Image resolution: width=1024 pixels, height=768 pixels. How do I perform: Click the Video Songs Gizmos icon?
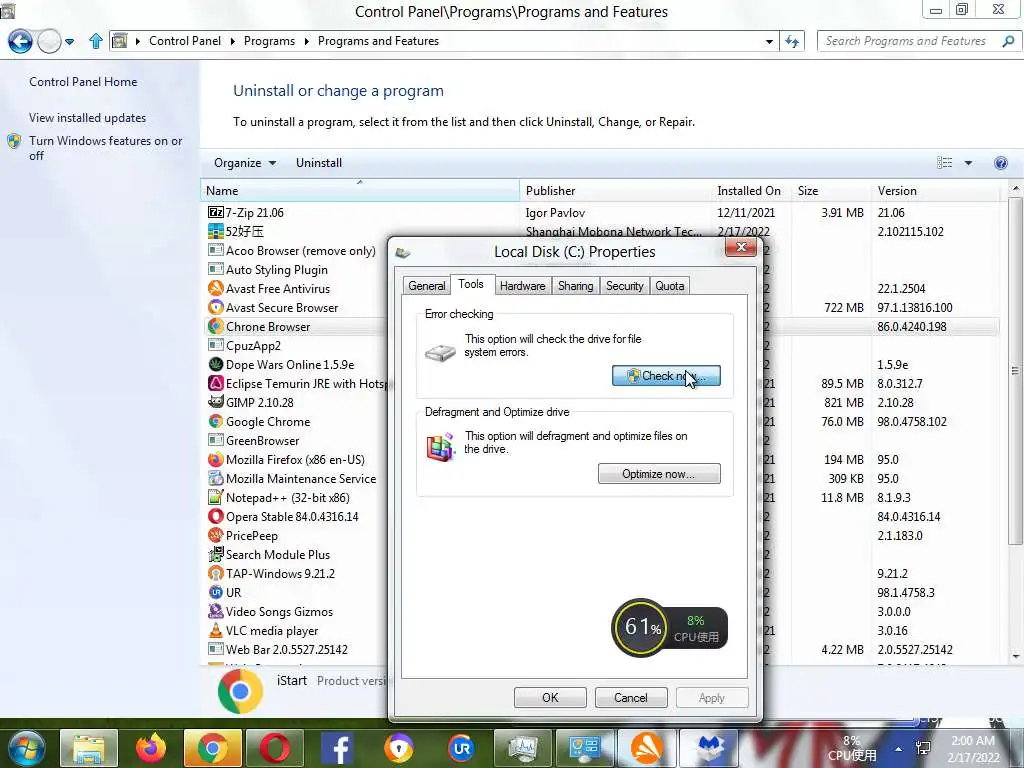click(x=215, y=611)
